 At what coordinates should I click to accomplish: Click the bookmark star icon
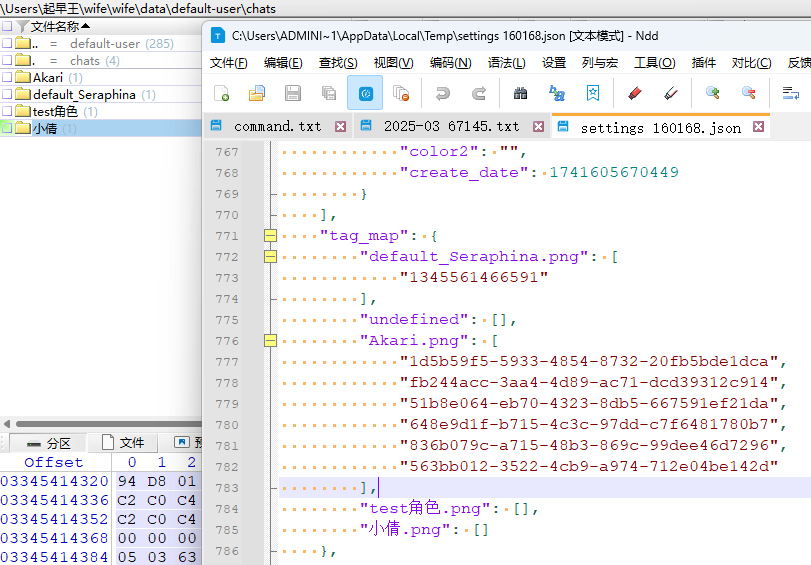[593, 93]
